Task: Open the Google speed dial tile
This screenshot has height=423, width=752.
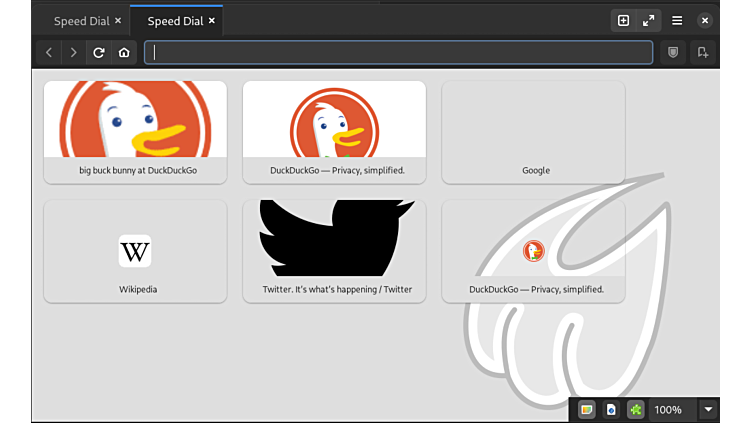Action: pos(533,132)
